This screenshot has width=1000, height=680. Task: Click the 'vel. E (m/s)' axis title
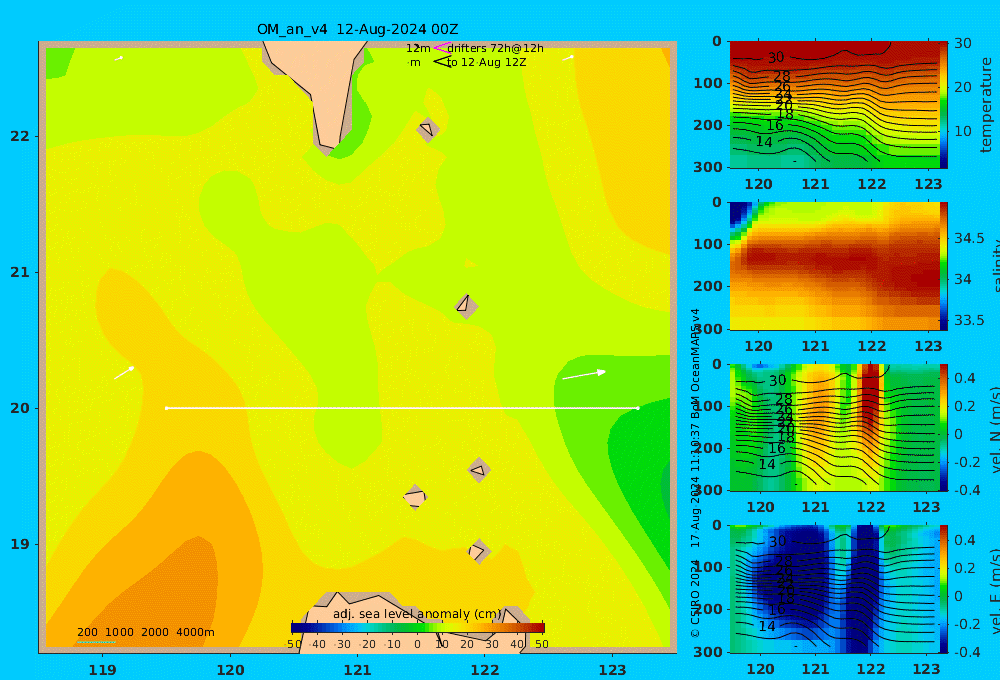tap(994, 591)
